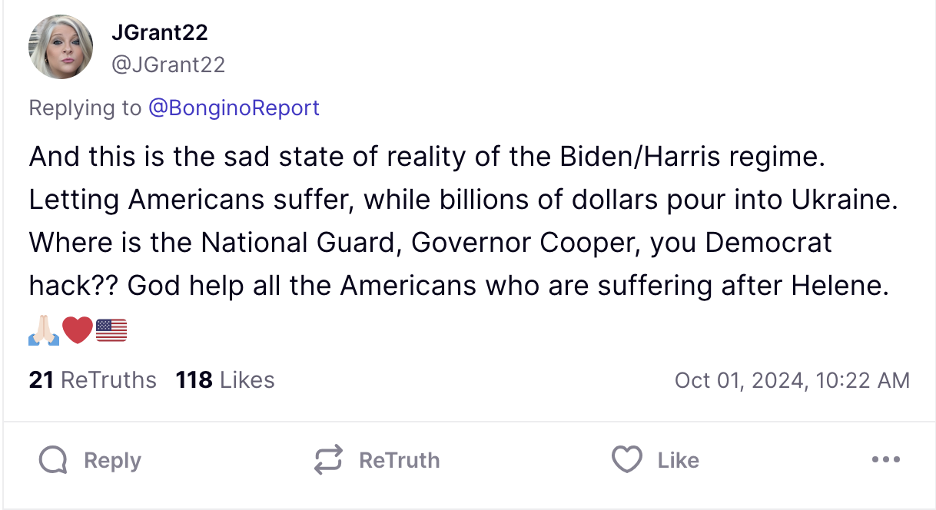Click the 'Reply' text label

click(x=112, y=460)
